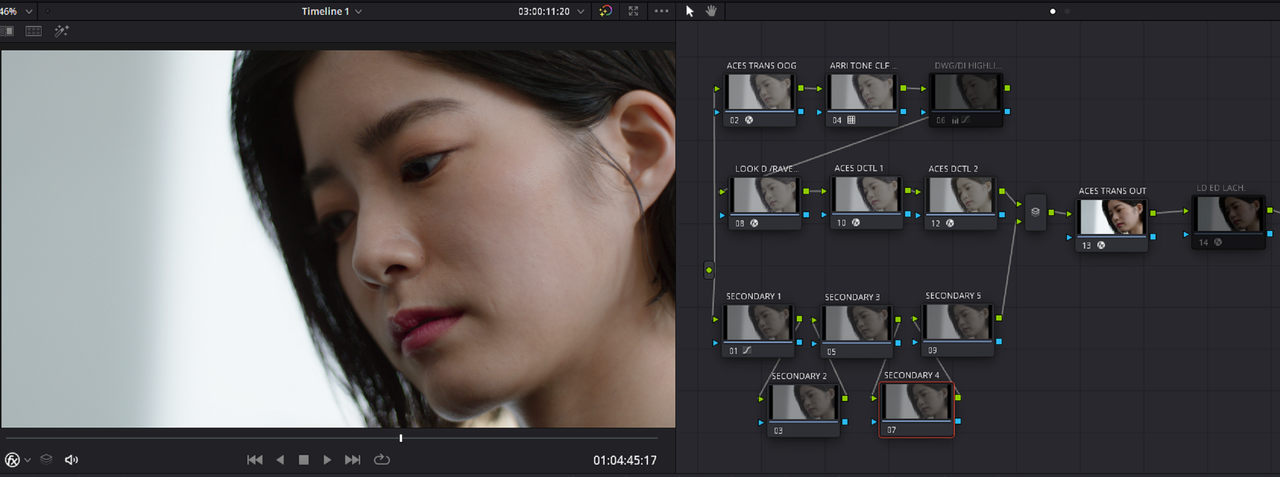Select the hand pan tool in node editor
Image resolution: width=1280 pixels, height=477 pixels.
712,11
